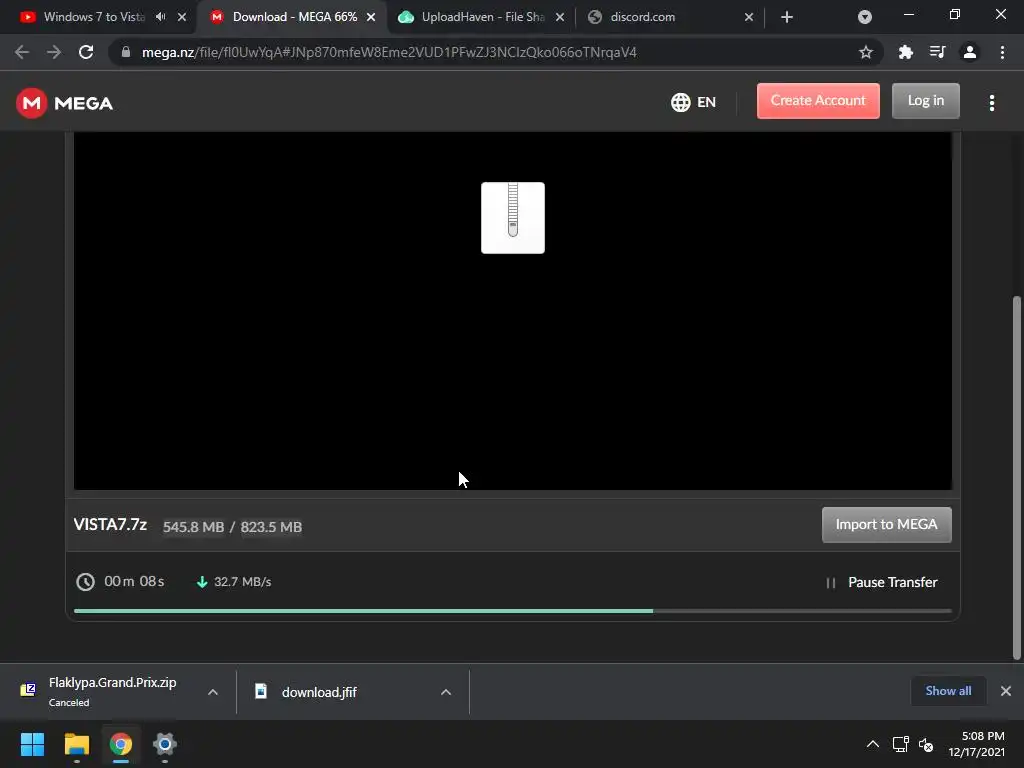Open the Windows Start menu
The height and width of the screenshot is (768, 1024).
32,744
